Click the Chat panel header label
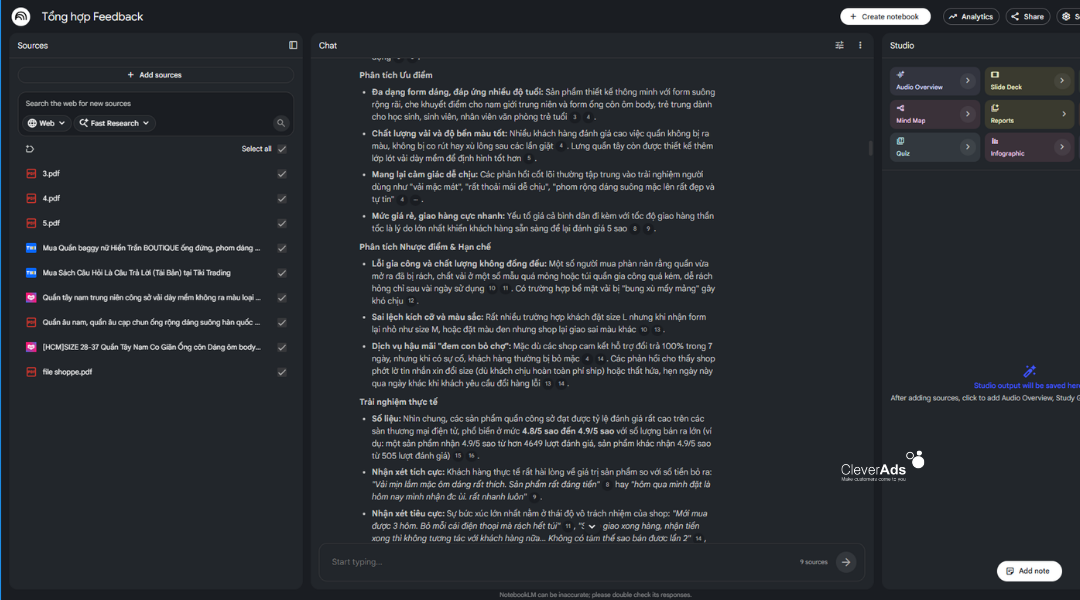This screenshot has width=1080, height=600. coord(328,45)
